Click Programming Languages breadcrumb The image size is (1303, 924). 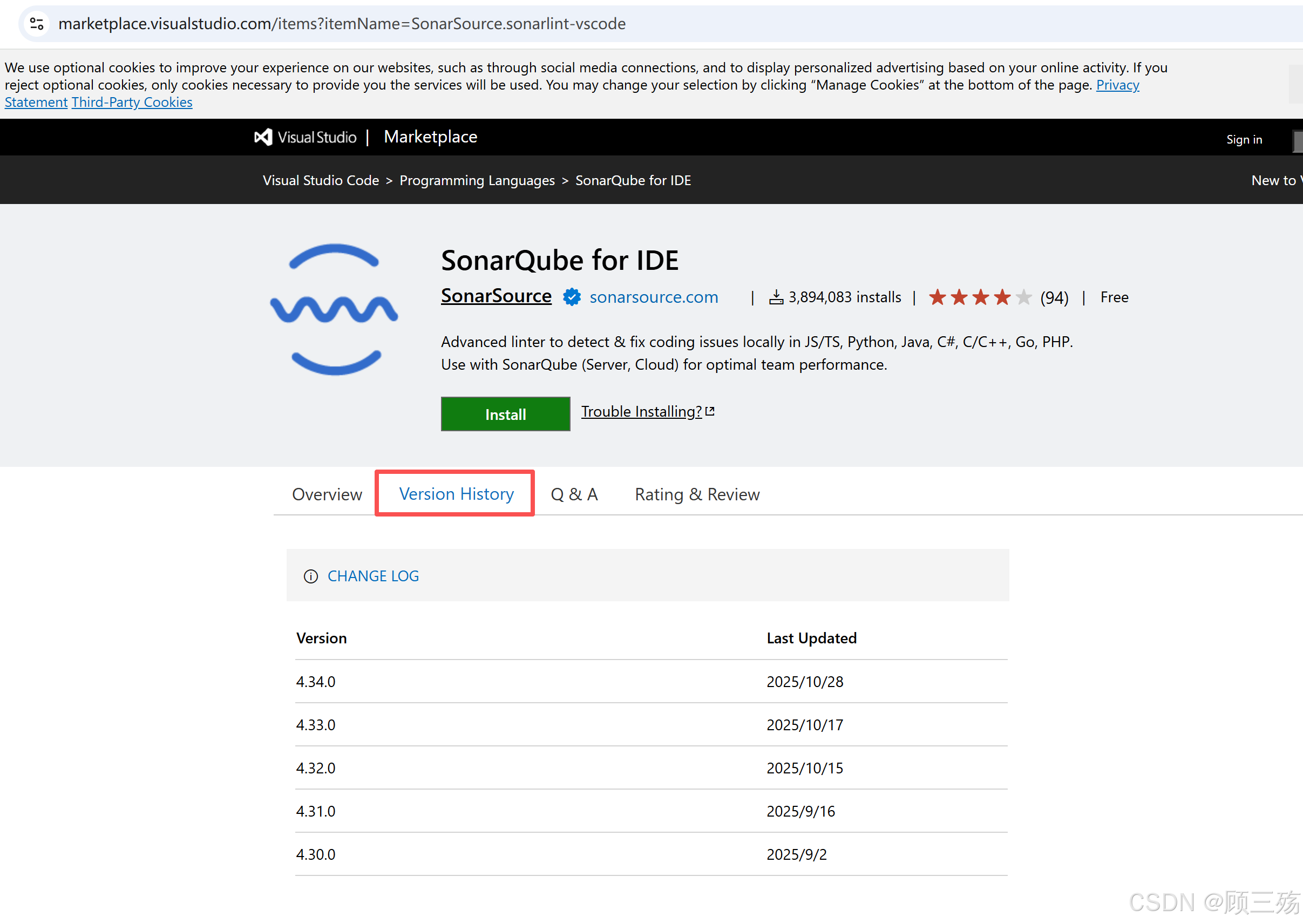[x=477, y=180]
